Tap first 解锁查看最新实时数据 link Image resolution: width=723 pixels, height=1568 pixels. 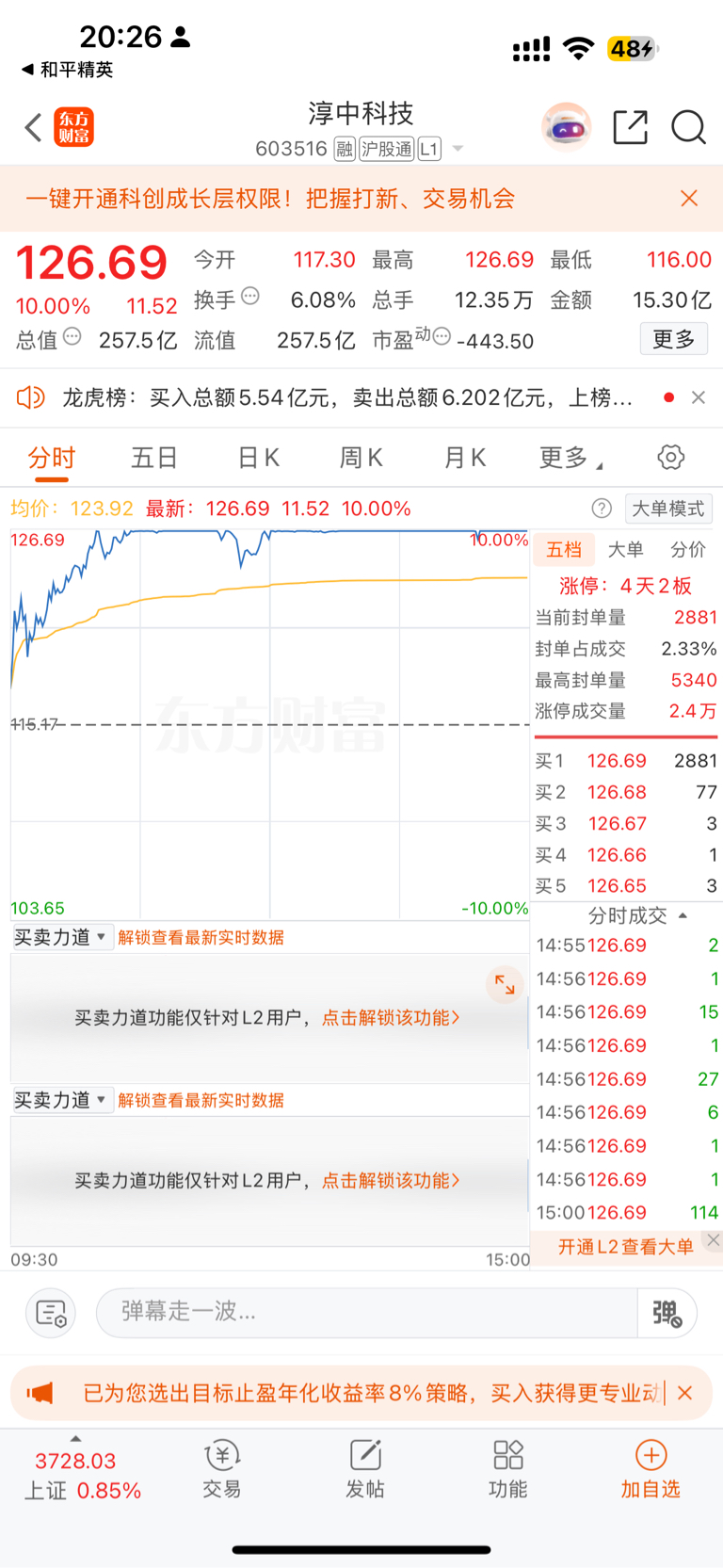(201, 937)
